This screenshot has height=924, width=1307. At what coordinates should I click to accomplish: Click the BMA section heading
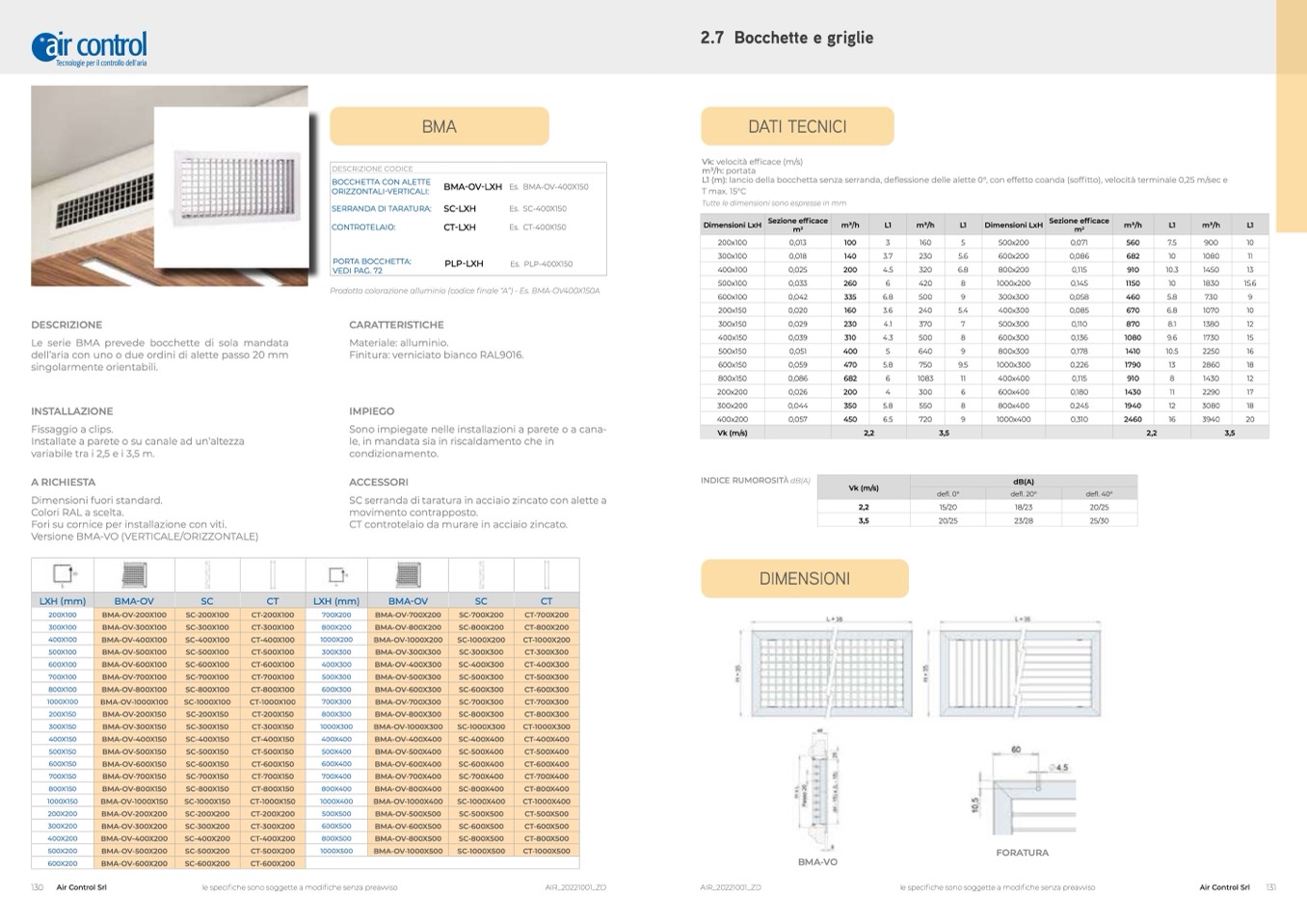(440, 126)
